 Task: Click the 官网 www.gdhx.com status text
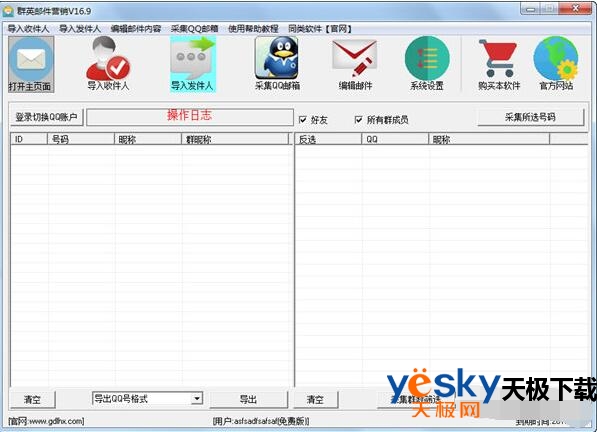(46, 421)
